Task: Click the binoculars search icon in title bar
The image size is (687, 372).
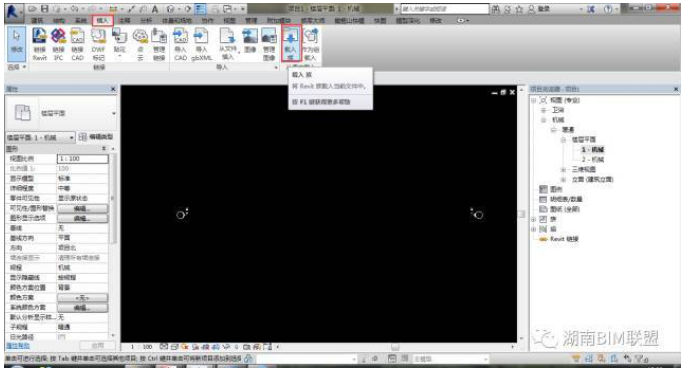Action: (x=496, y=9)
